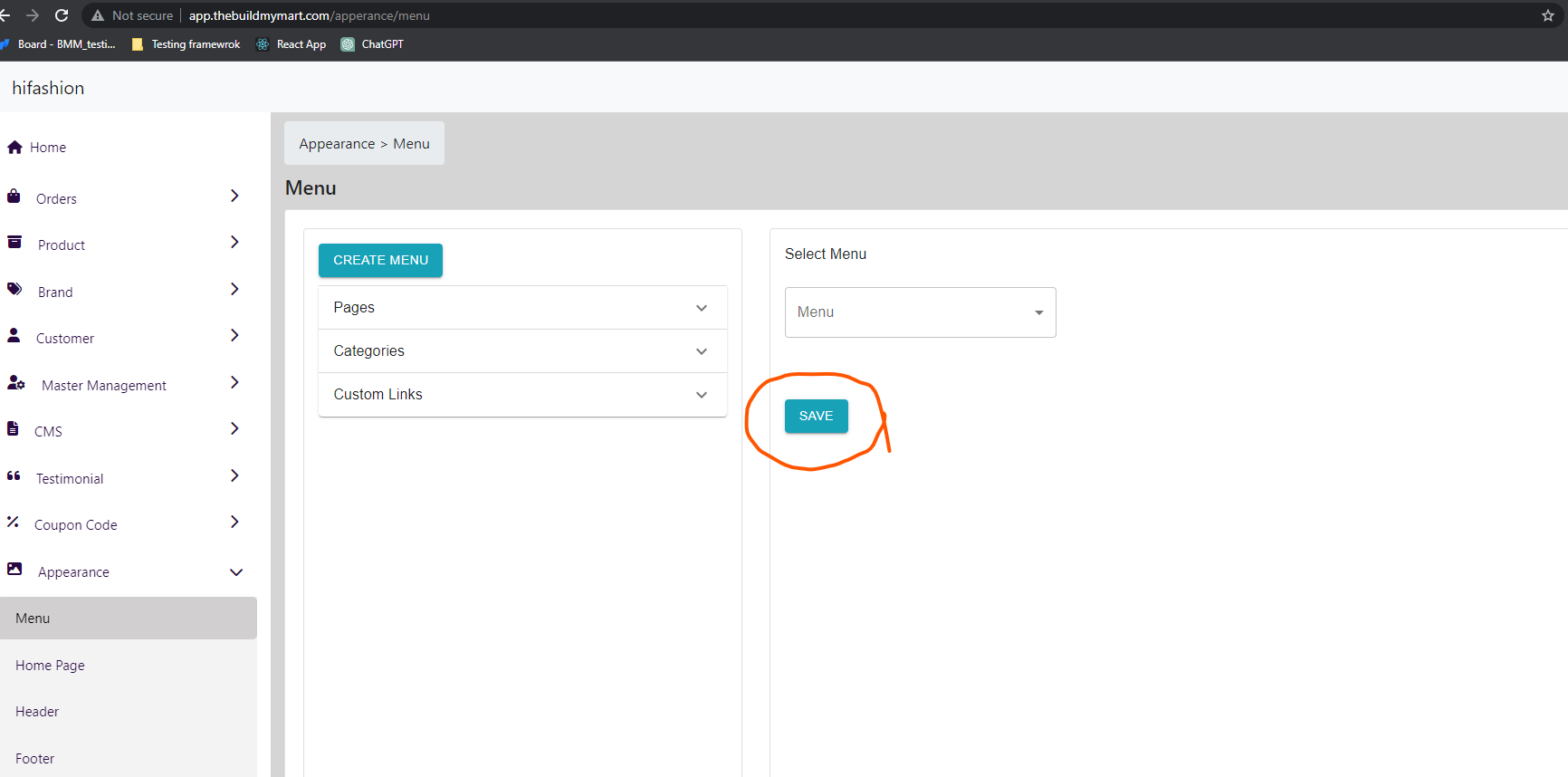Collapse the Appearance submenu chevron
This screenshot has height=777, width=1568.
(x=236, y=572)
